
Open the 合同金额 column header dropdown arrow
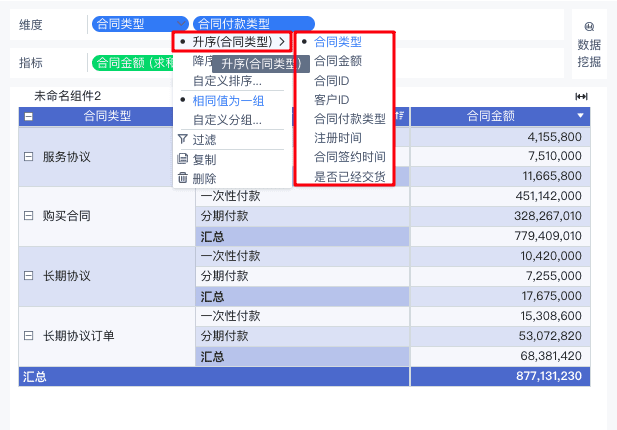(x=580, y=116)
